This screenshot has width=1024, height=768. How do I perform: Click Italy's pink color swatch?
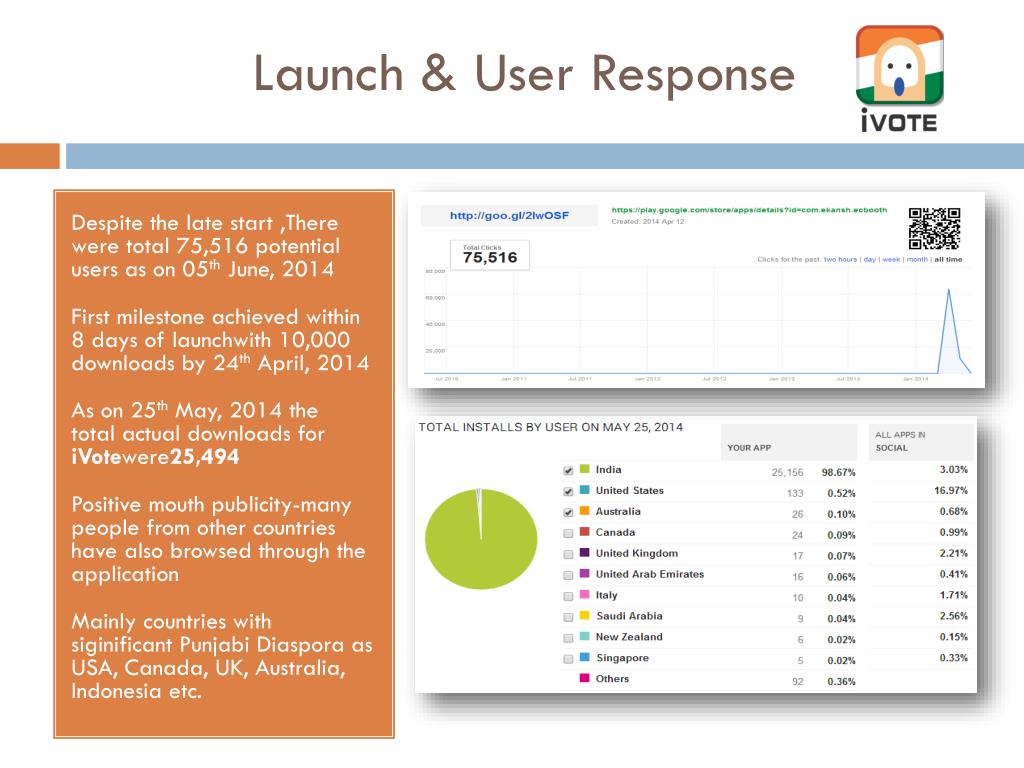point(584,594)
